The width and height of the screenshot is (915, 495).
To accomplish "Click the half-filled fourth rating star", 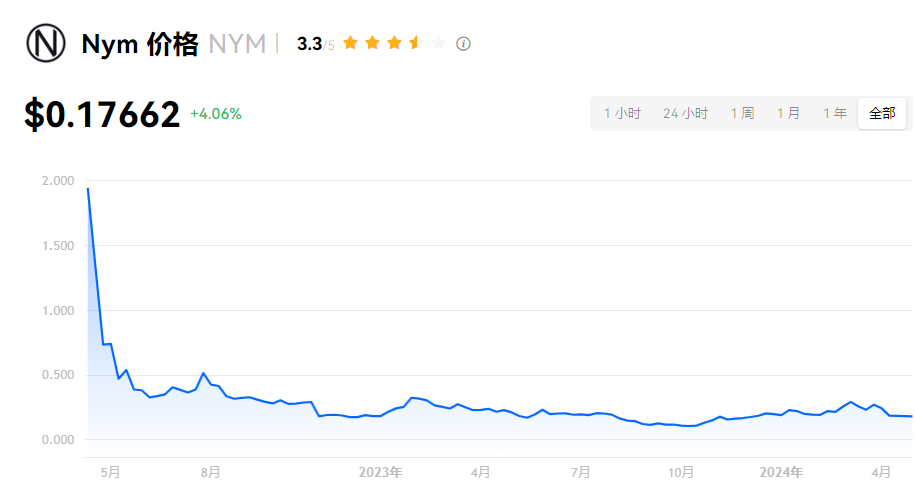I will pos(415,43).
